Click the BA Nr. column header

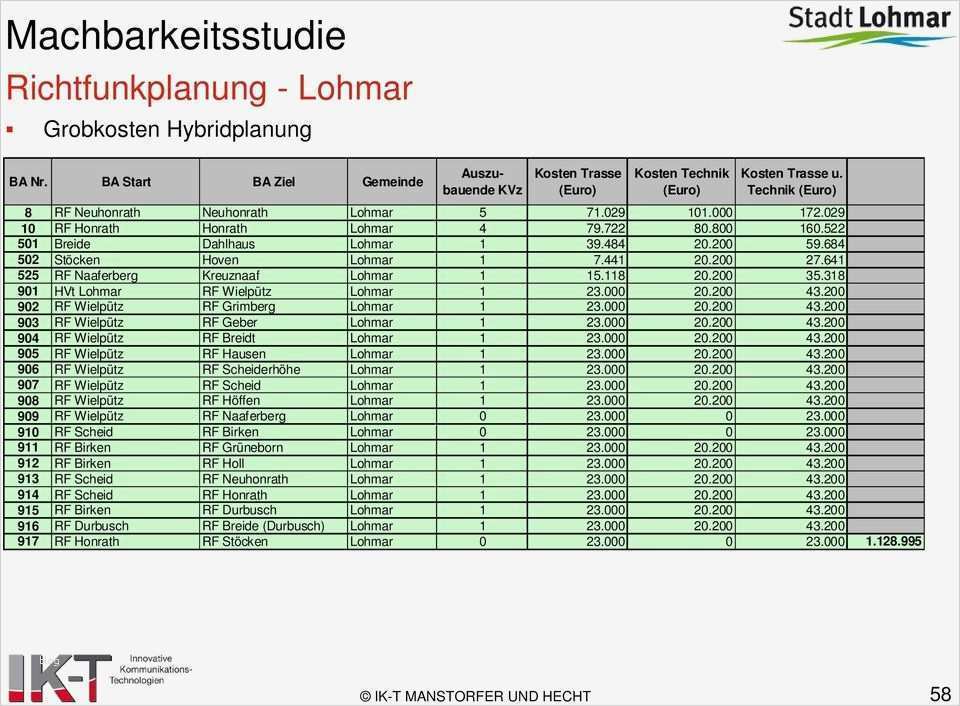click(x=27, y=182)
